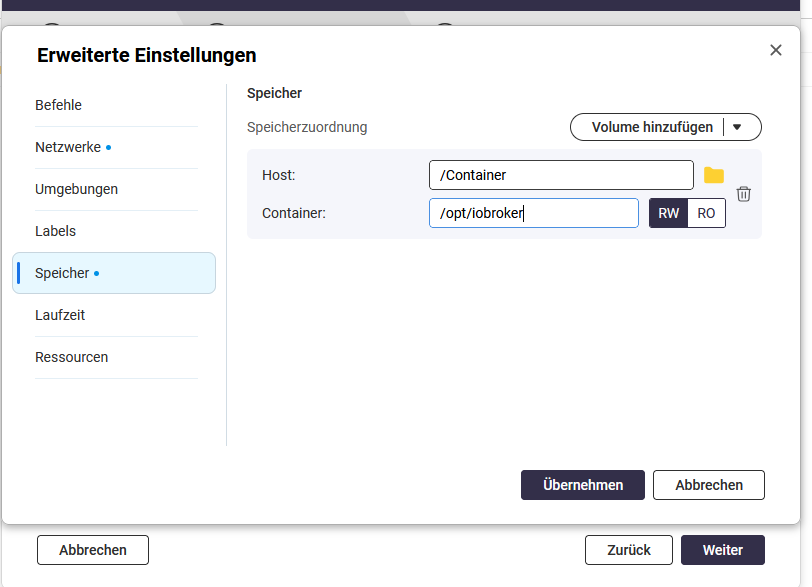The height and width of the screenshot is (587, 812).
Task: Click the Übernehmen button
Action: [x=583, y=485]
